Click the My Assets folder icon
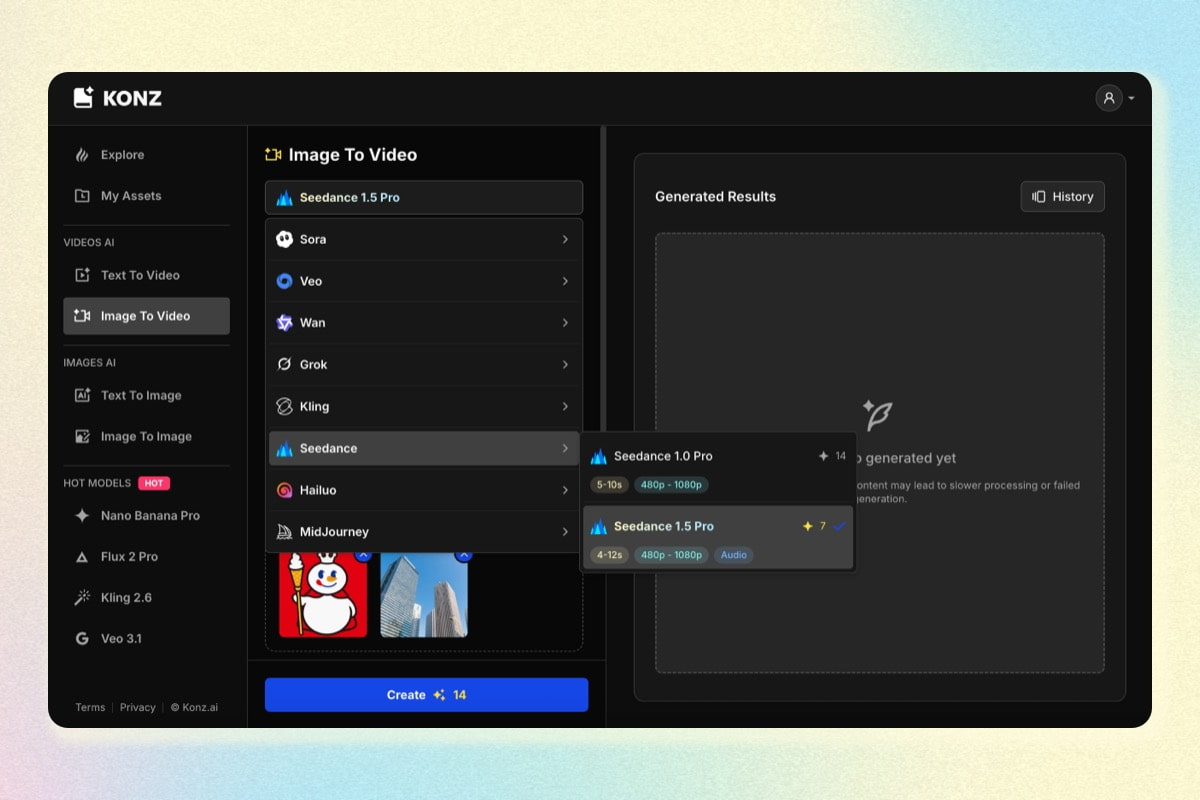 (x=82, y=196)
